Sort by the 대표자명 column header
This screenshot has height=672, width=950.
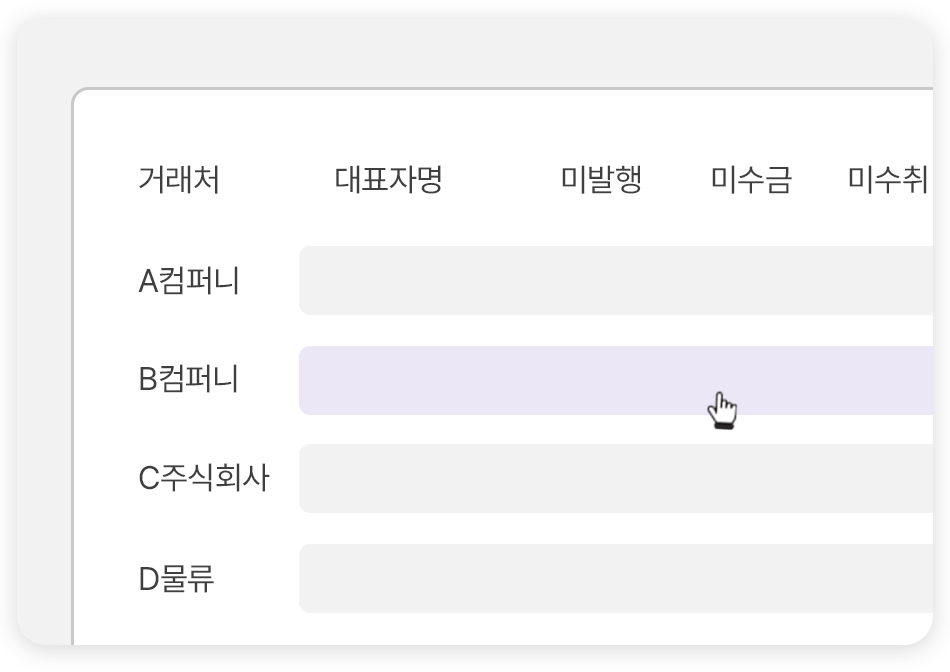coord(388,181)
